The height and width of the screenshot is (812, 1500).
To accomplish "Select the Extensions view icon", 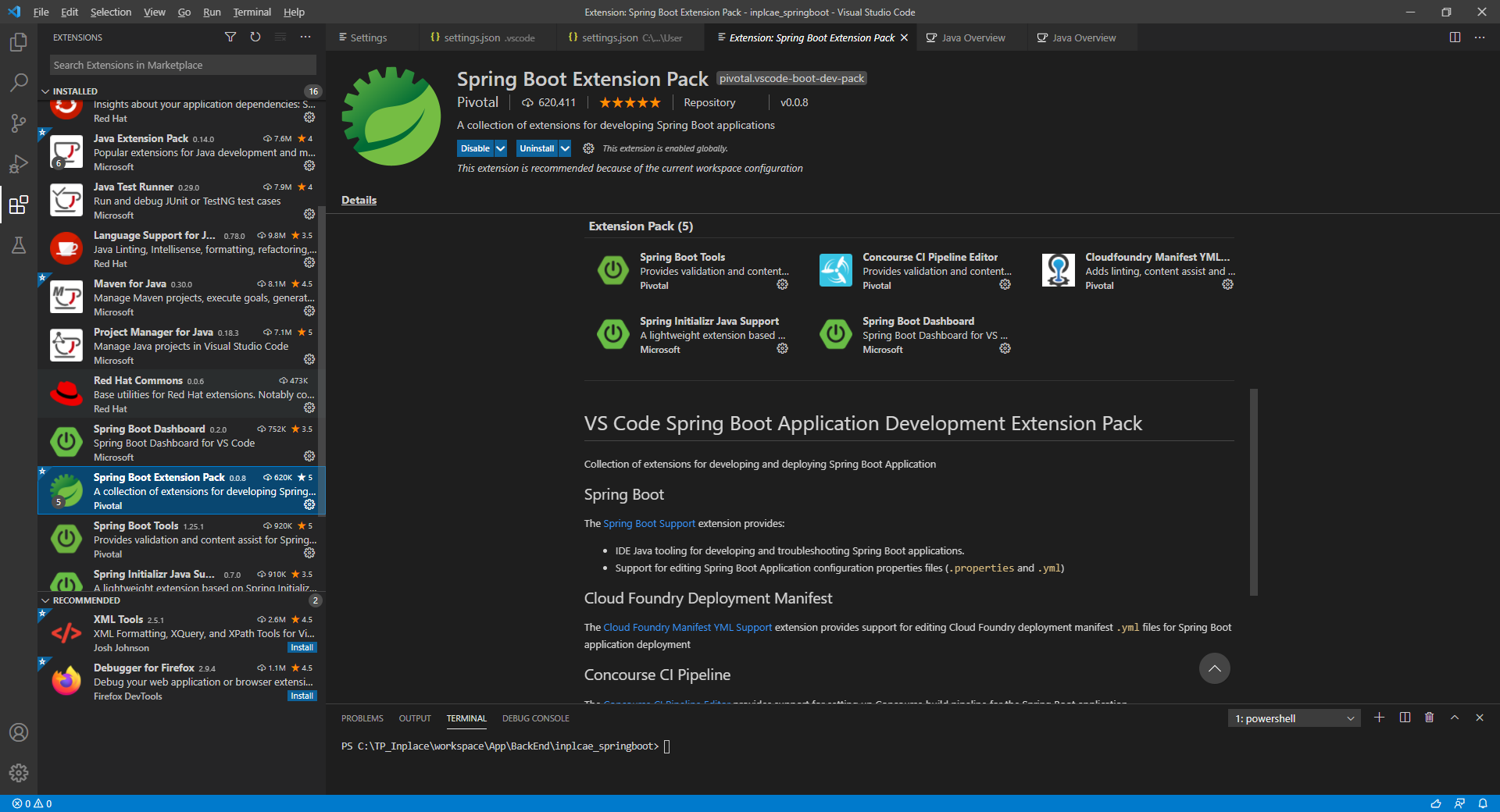I will coord(19,205).
